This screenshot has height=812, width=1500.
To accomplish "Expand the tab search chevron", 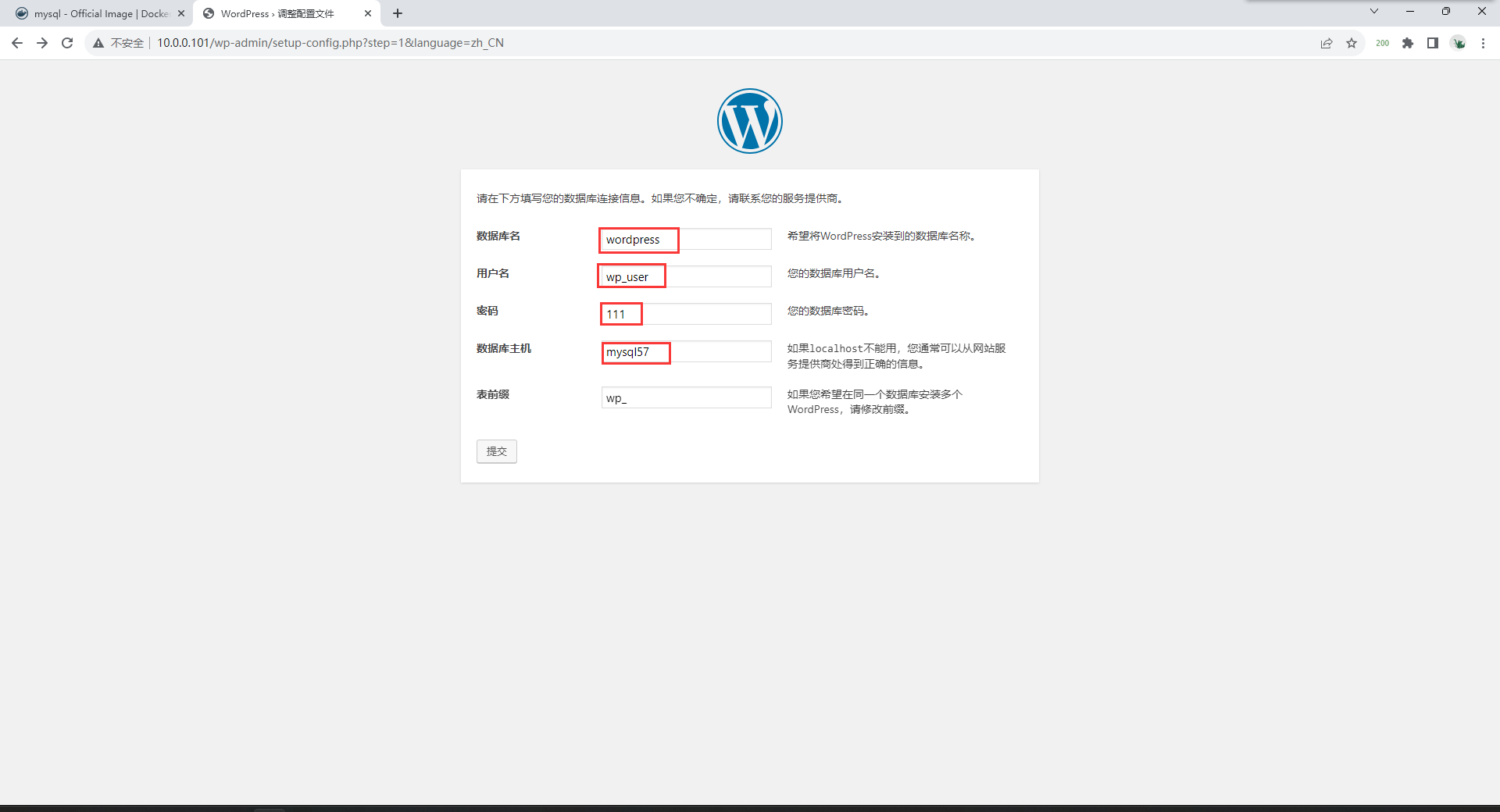I will pos(1374,12).
